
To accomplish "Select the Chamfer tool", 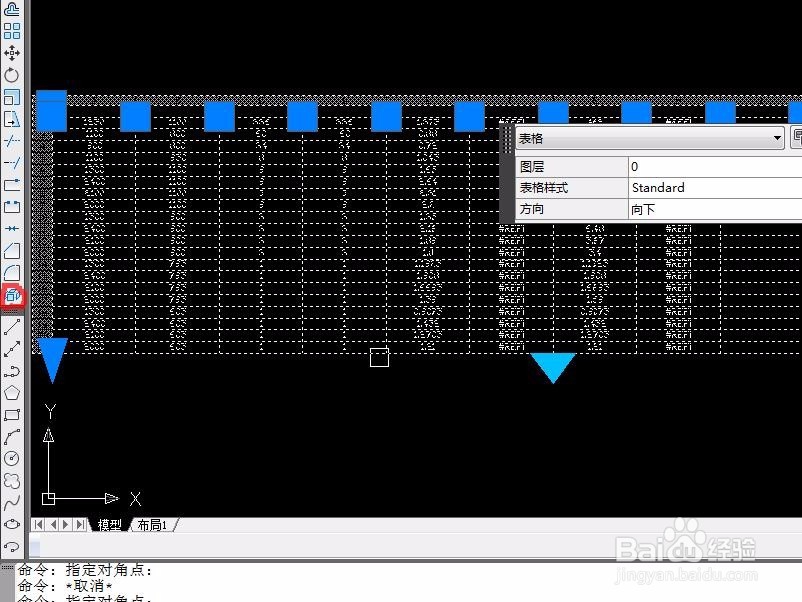I will [12, 251].
